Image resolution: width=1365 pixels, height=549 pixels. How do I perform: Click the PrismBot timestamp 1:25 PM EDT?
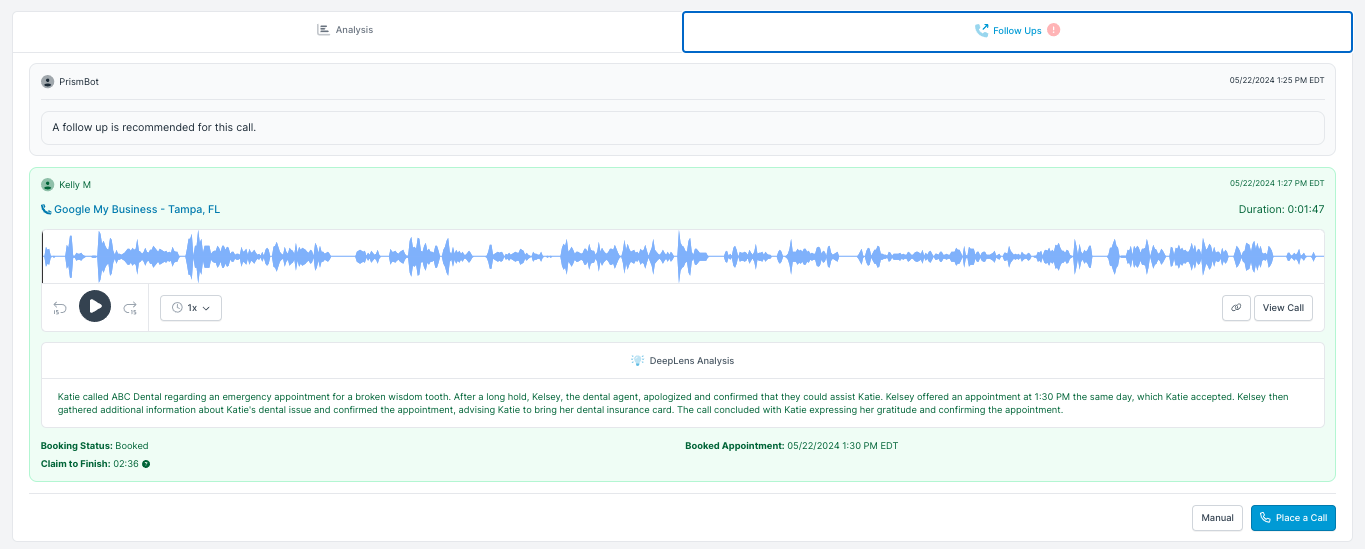[1277, 82]
